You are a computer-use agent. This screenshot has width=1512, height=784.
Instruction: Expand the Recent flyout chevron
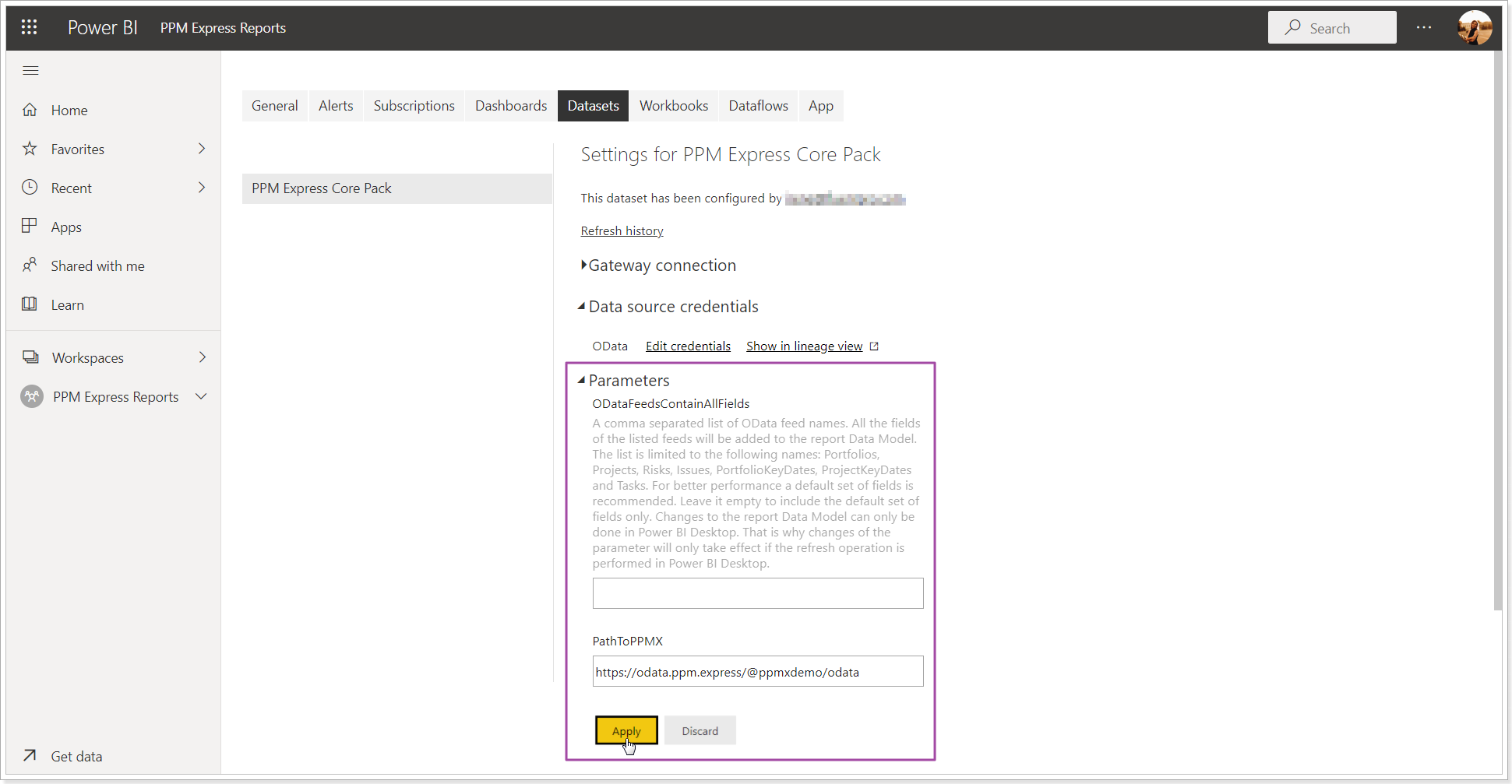tap(202, 188)
